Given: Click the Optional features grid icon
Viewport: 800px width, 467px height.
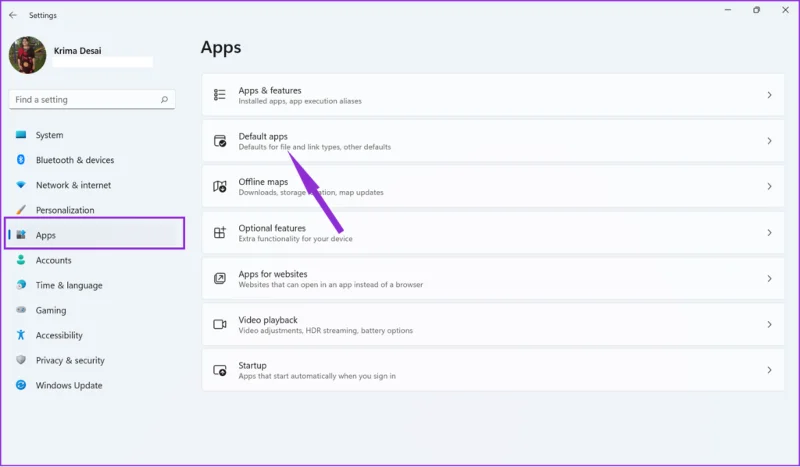Looking at the screenshot, I should [x=220, y=233].
